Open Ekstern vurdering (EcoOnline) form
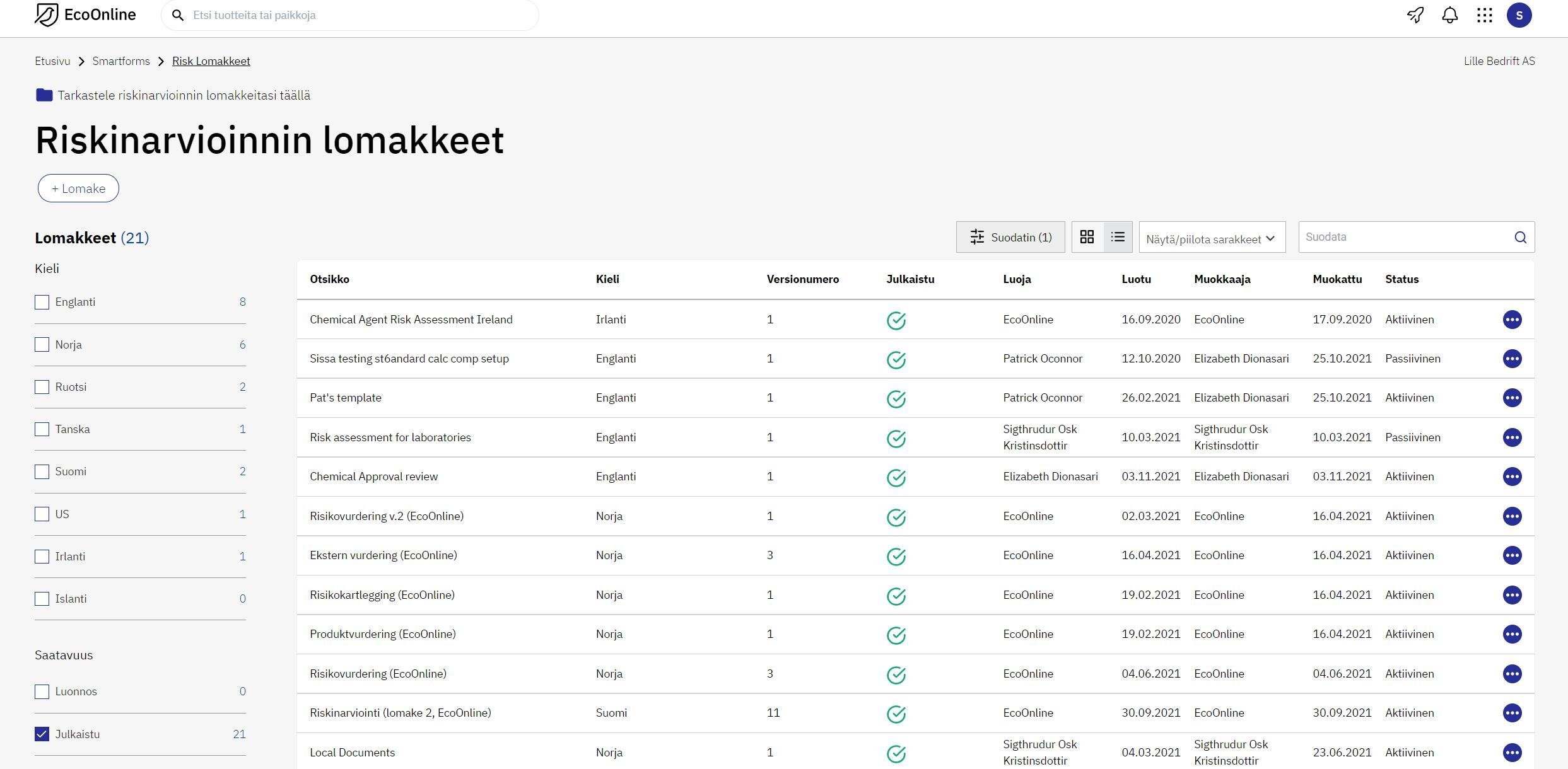Screen dimensions: 1568x769 (x=383, y=555)
